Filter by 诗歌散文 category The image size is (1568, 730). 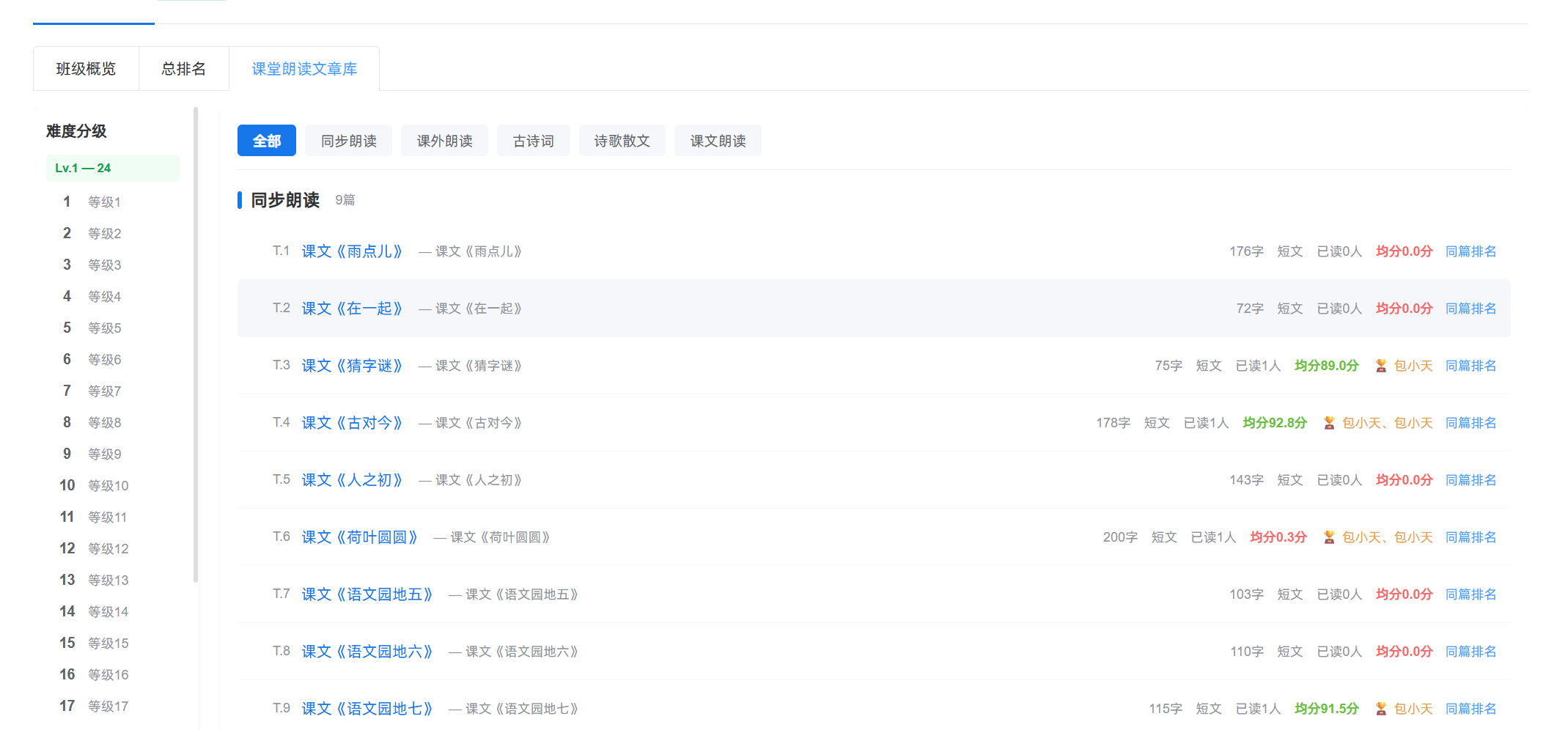(x=622, y=141)
